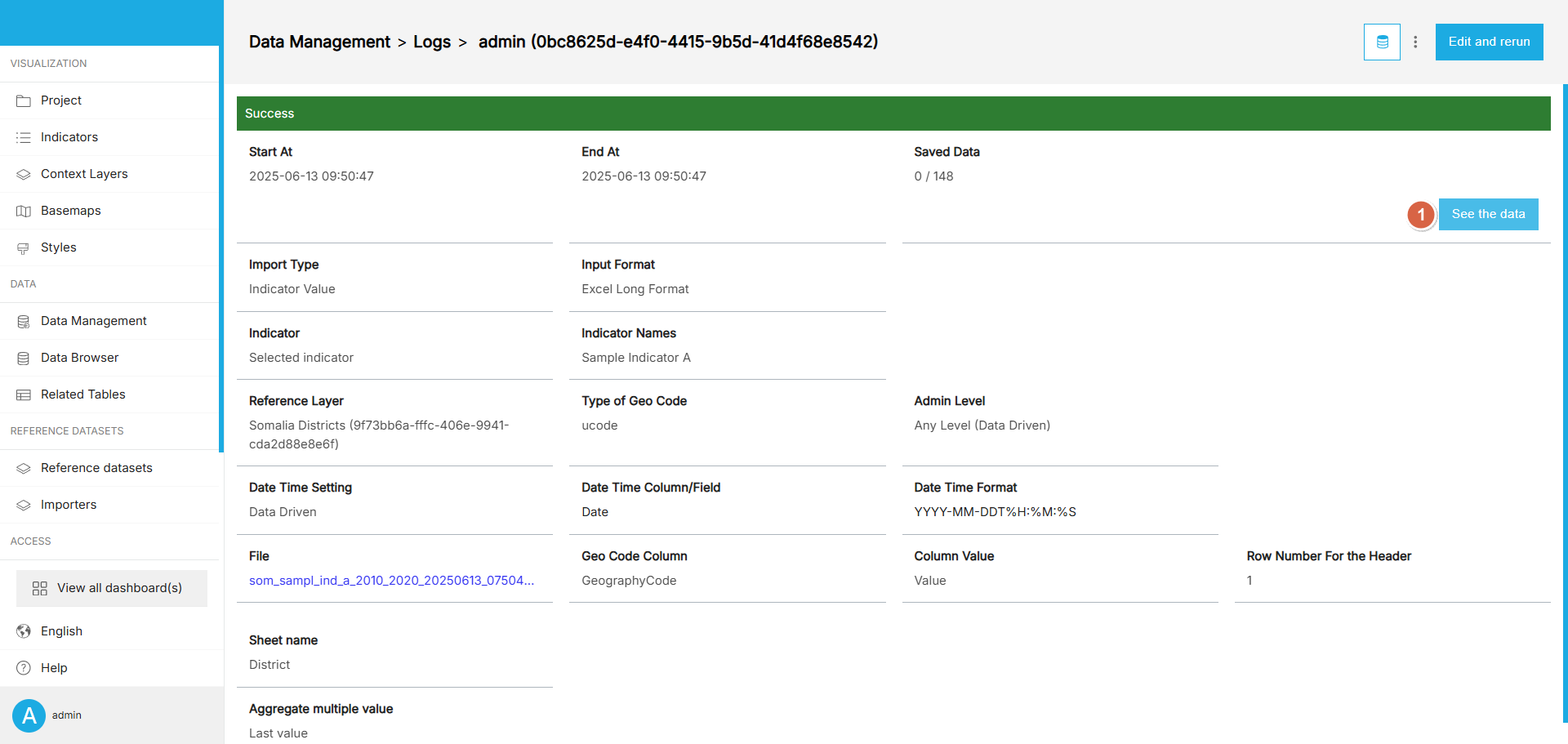Click the admin avatar circle
This screenshot has width=1568, height=744.
(29, 715)
